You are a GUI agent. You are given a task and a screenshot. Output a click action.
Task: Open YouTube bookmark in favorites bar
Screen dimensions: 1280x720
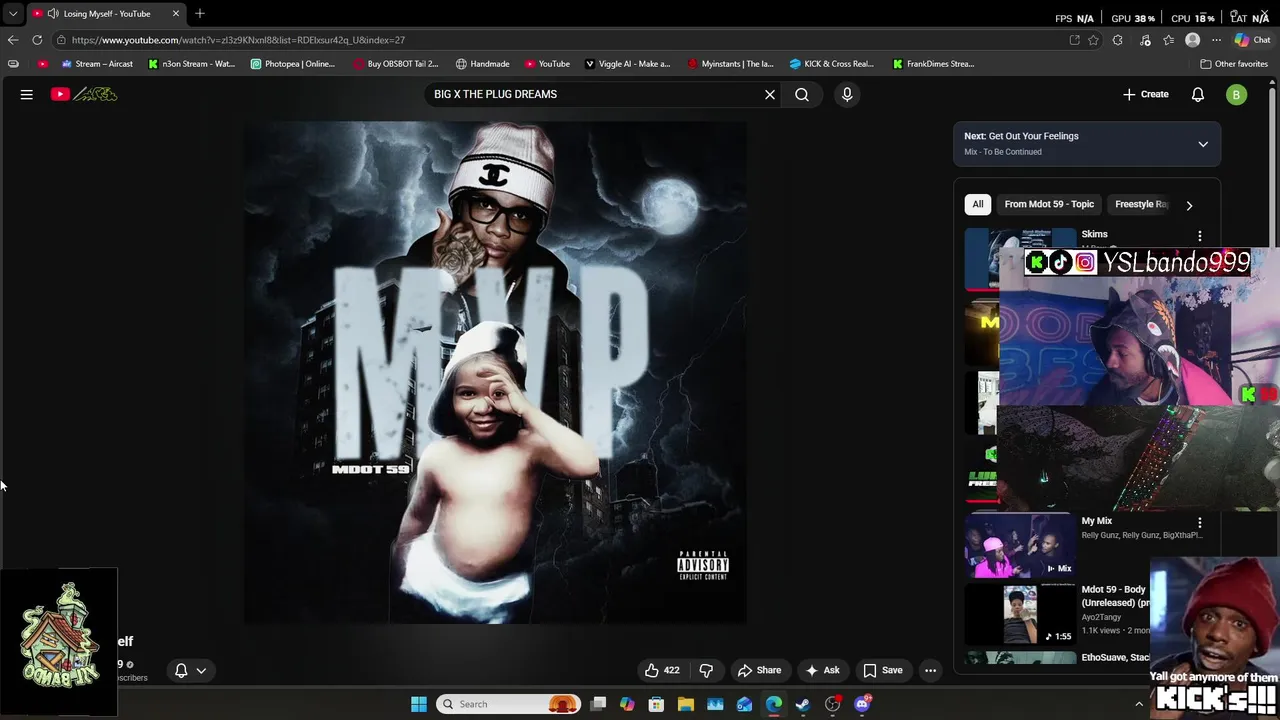click(547, 64)
